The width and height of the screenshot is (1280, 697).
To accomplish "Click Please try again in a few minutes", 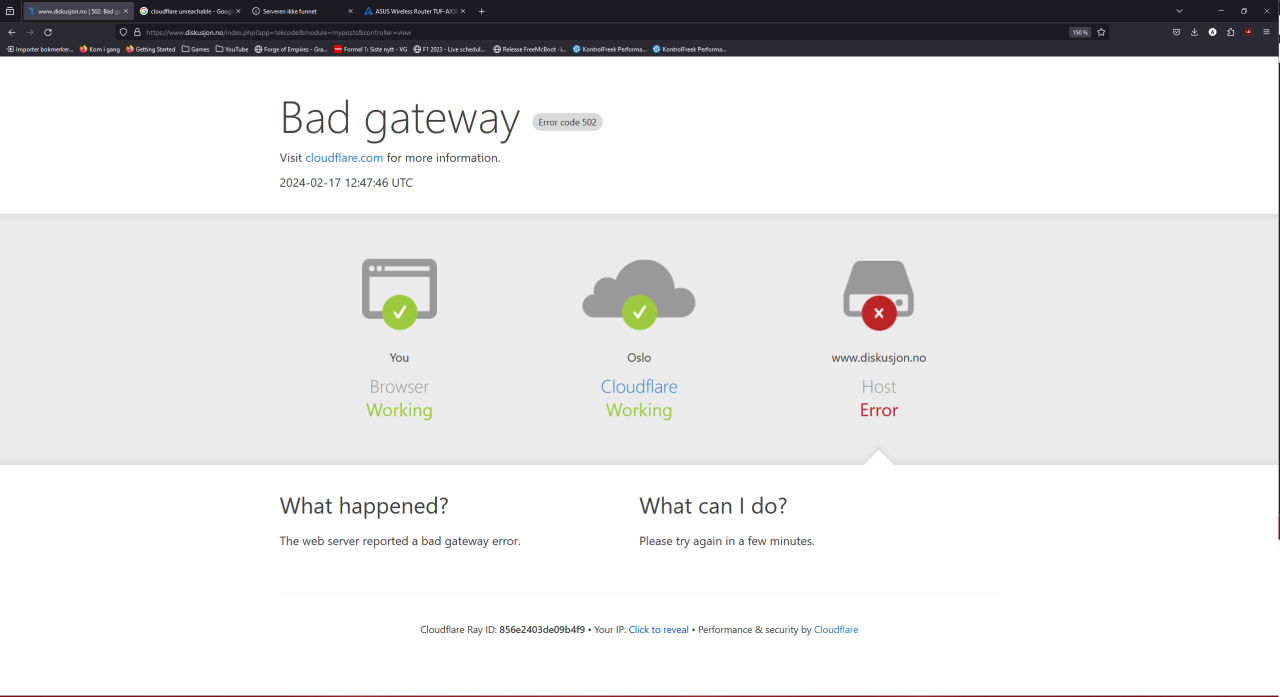I will click(727, 541).
